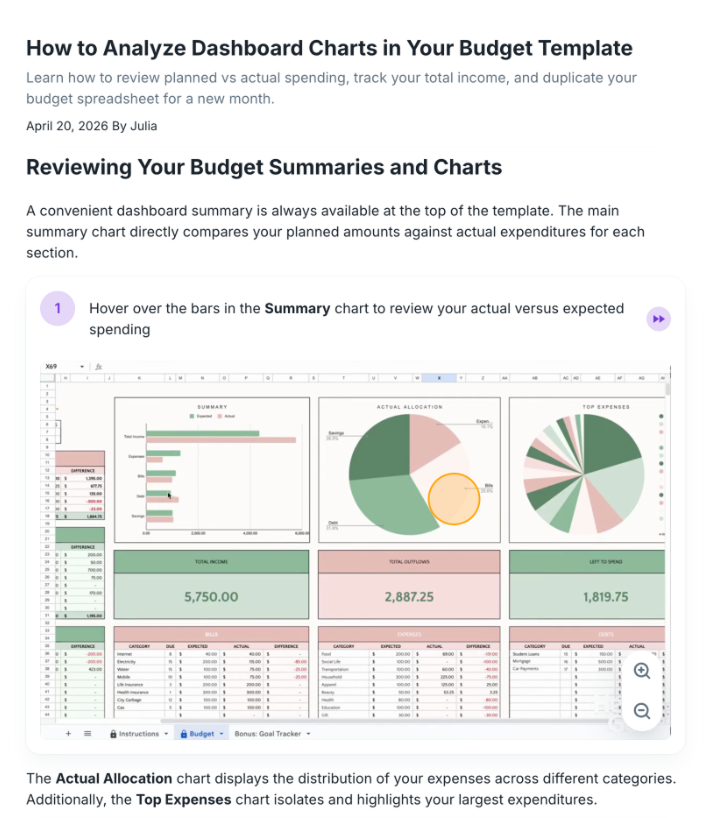Open the cell name box X69 dropdown
The height and width of the screenshot is (818, 714).
point(82,367)
